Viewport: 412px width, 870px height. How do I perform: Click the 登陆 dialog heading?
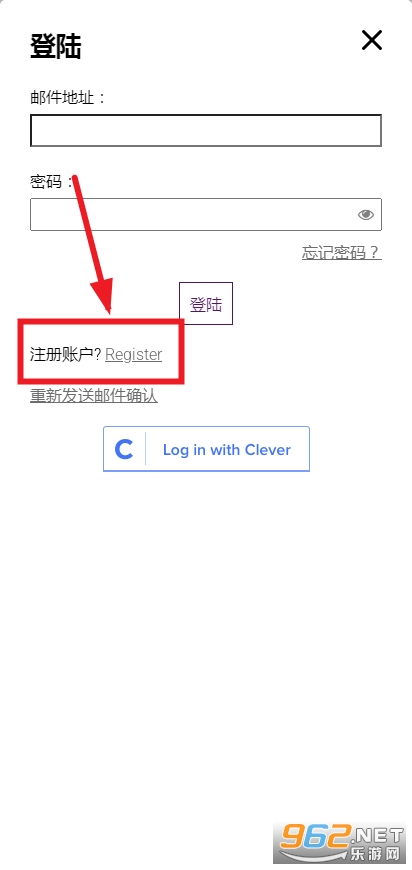[56, 46]
